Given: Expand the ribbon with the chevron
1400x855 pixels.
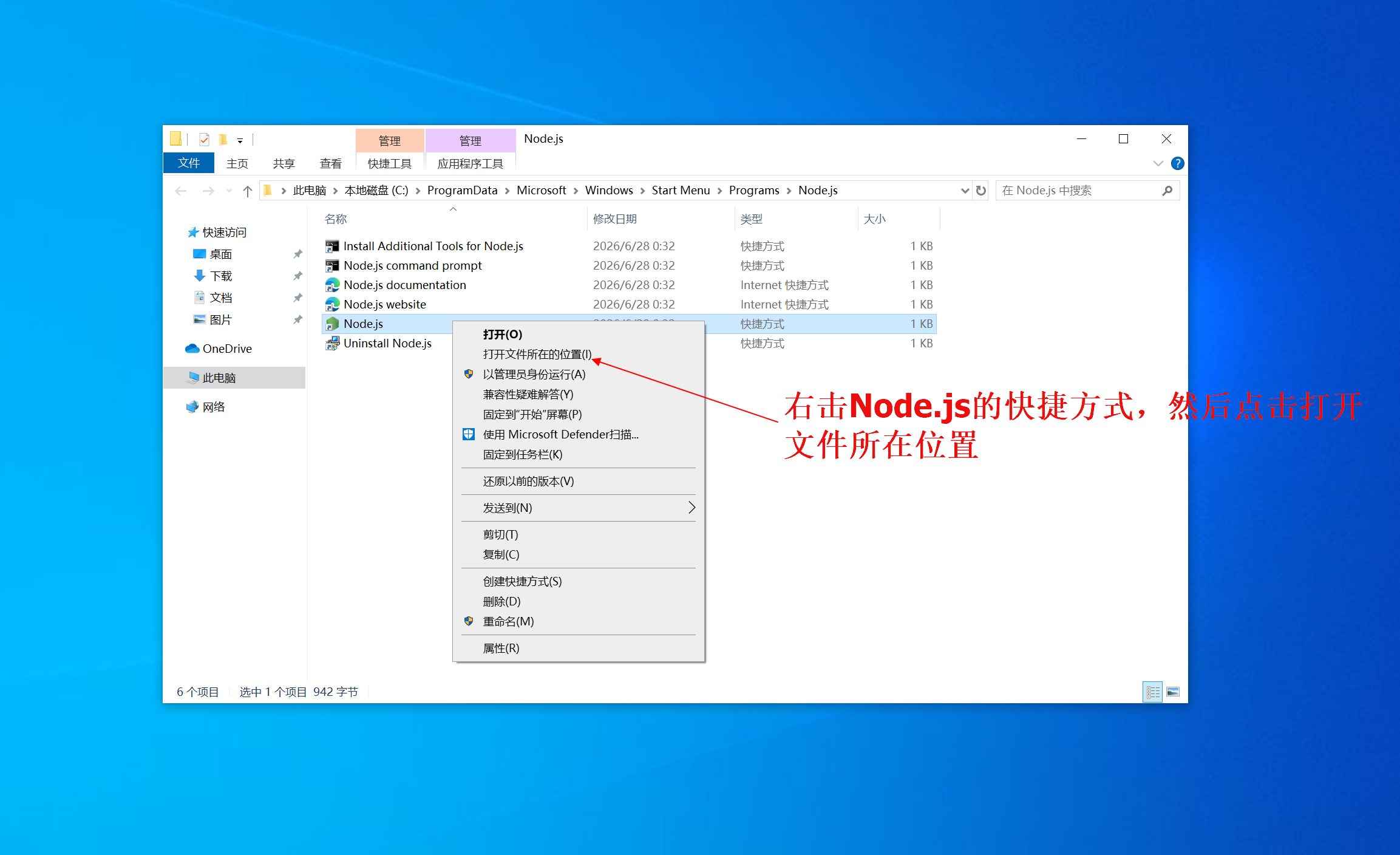Looking at the screenshot, I should [x=1158, y=163].
